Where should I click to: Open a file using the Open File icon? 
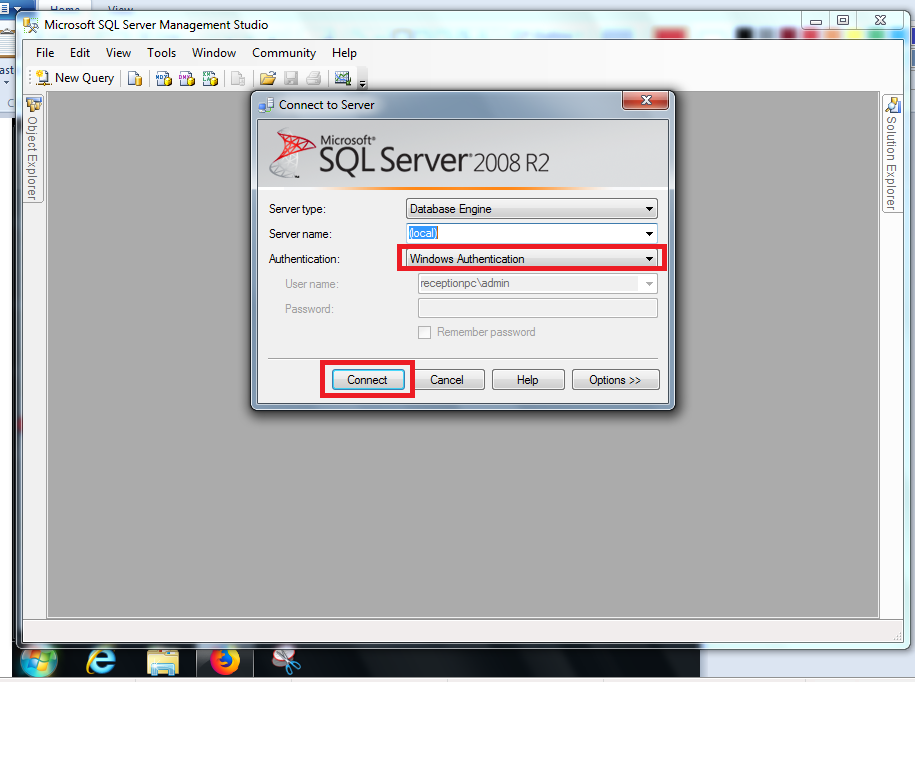click(267, 78)
